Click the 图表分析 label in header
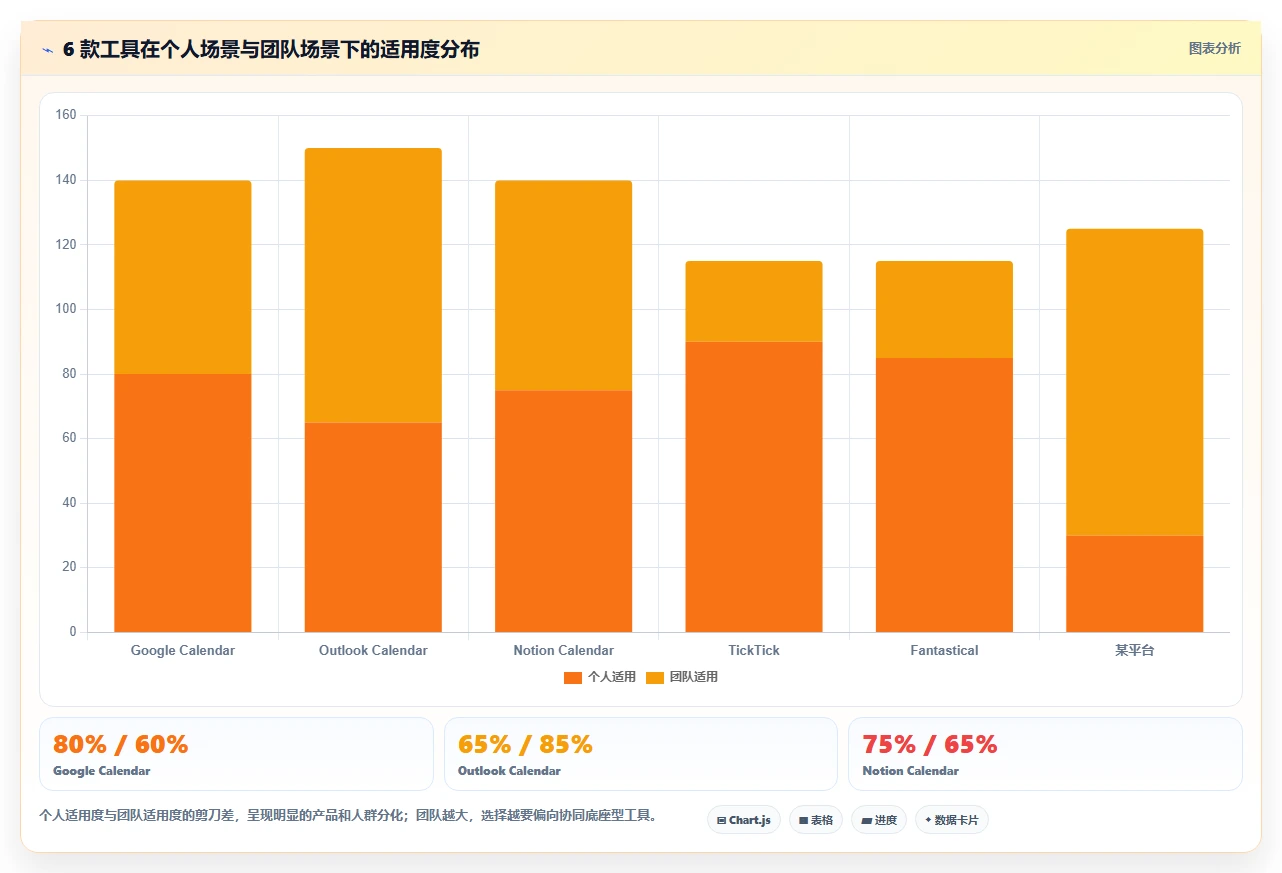The height and width of the screenshot is (873, 1282). pos(1214,49)
